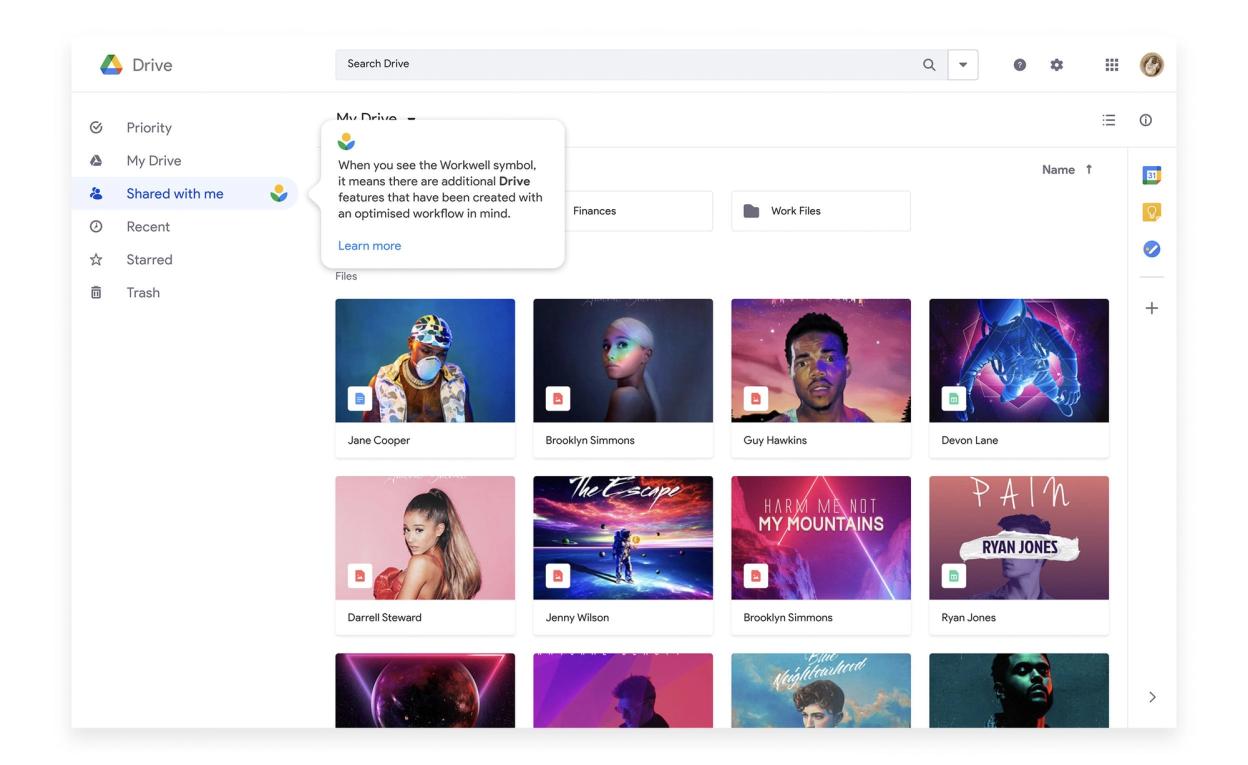Collapse side panel with chevron arrow

[x=1152, y=697]
